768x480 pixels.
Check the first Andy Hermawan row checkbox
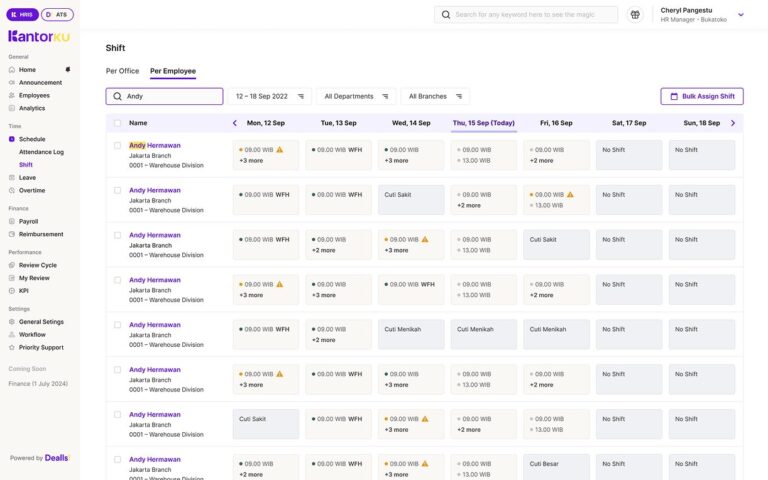click(x=118, y=146)
